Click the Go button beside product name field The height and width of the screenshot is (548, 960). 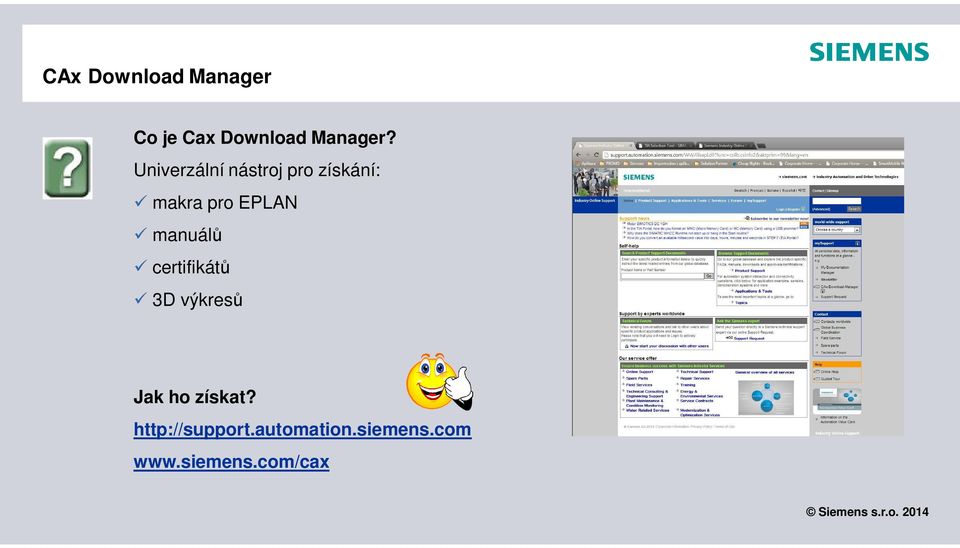(709, 276)
